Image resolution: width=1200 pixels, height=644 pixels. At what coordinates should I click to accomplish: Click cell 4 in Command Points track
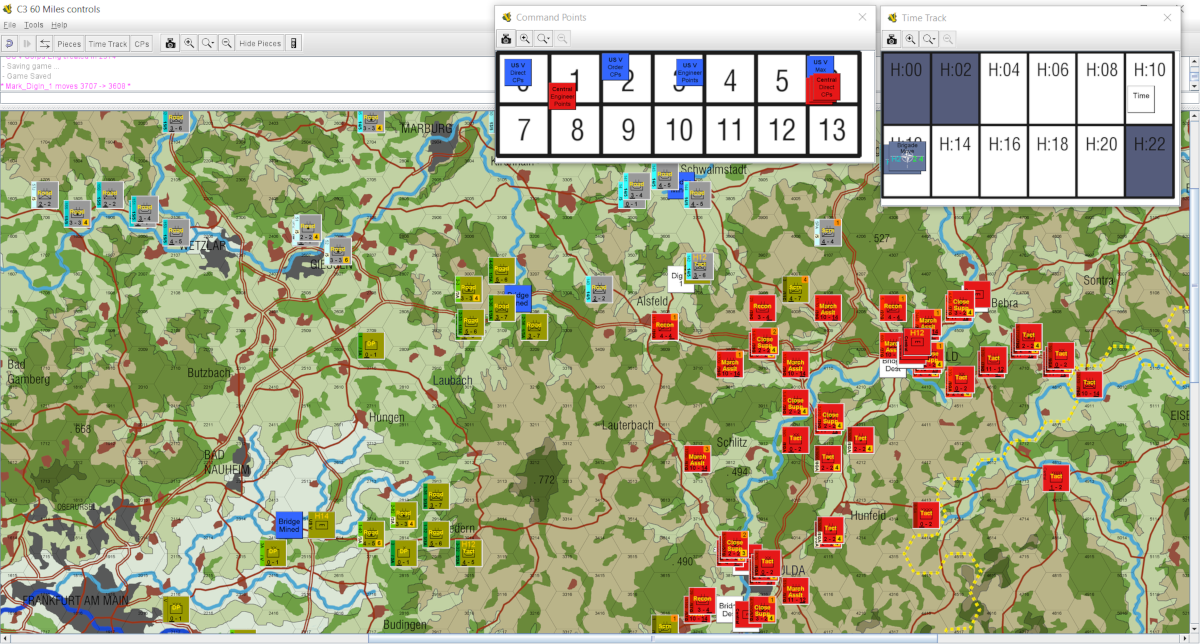pyautogui.click(x=730, y=79)
